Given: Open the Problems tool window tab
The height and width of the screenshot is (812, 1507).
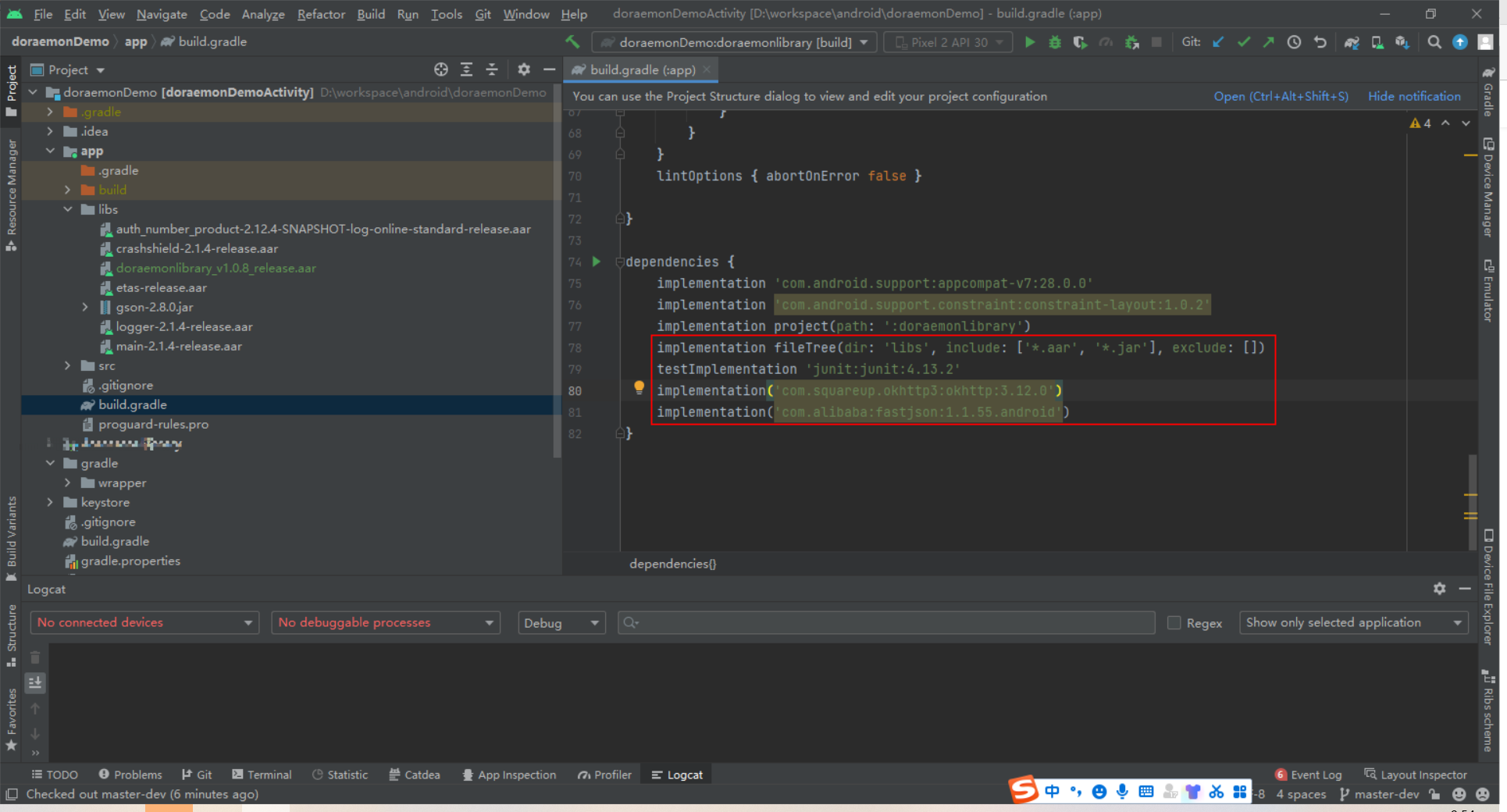Looking at the screenshot, I should pos(130,775).
